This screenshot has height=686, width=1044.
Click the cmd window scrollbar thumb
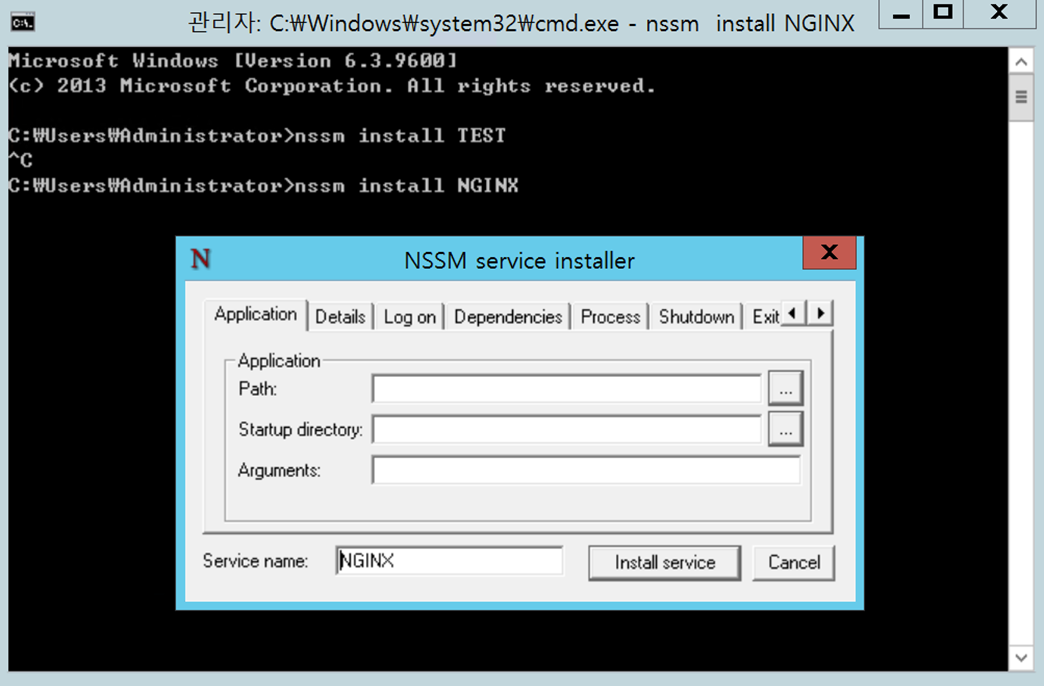click(1021, 98)
